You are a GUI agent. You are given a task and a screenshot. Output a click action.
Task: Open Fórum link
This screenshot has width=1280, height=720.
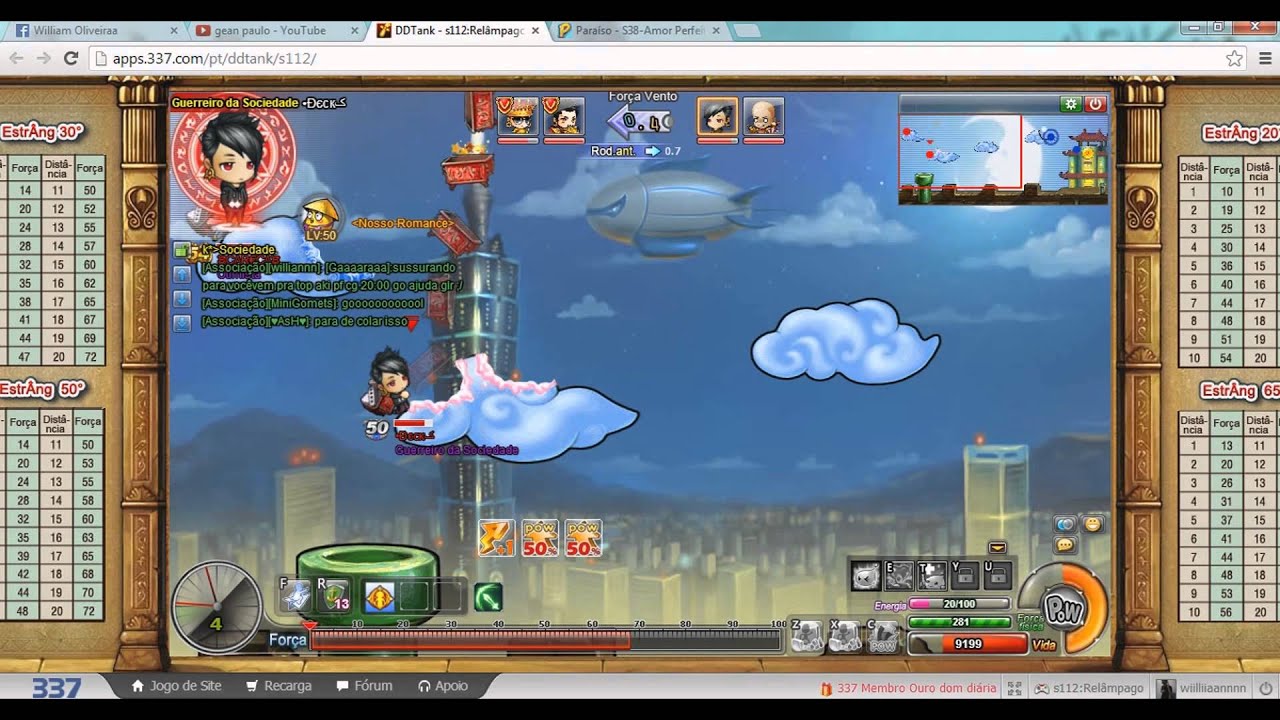click(x=364, y=686)
